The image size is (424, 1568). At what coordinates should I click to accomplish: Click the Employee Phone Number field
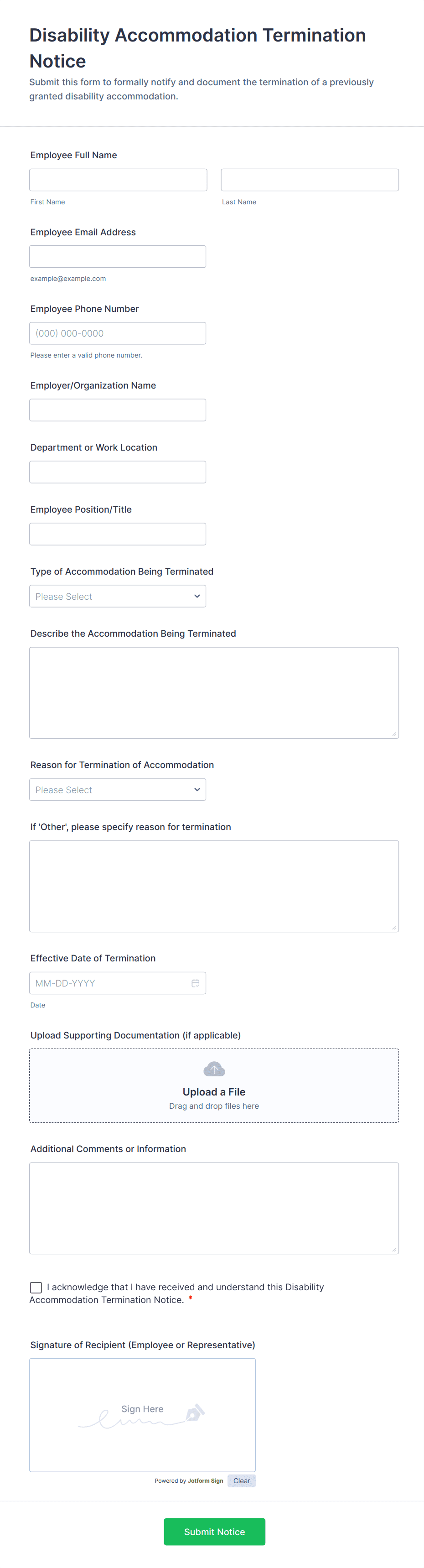click(118, 333)
